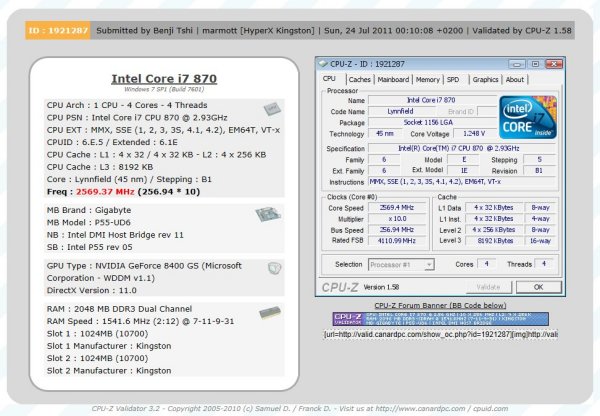Image resolution: width=600 pixels, height=416 pixels.
Task: Open the About tab
Action: click(515, 80)
